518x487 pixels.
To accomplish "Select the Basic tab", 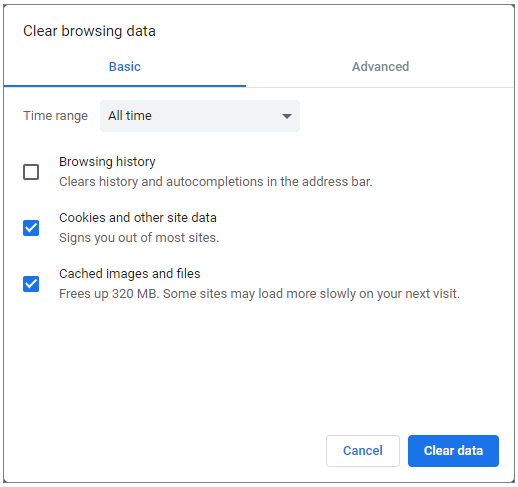I will click(x=125, y=67).
